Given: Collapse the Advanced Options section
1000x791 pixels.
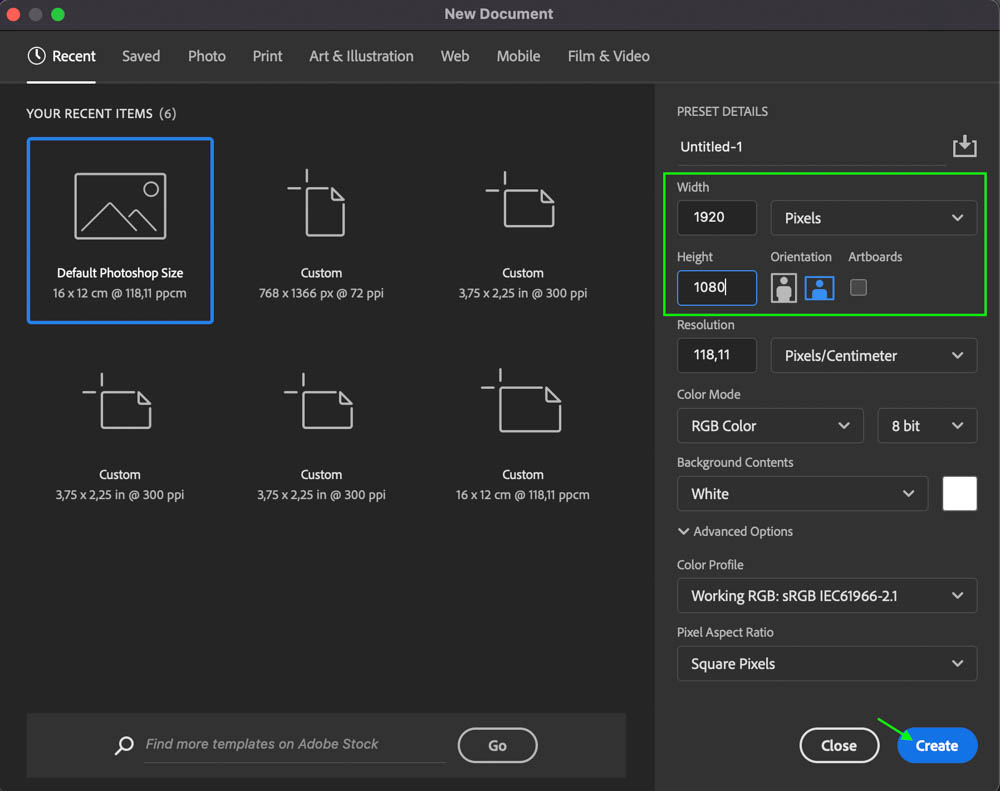Looking at the screenshot, I should click(735, 532).
